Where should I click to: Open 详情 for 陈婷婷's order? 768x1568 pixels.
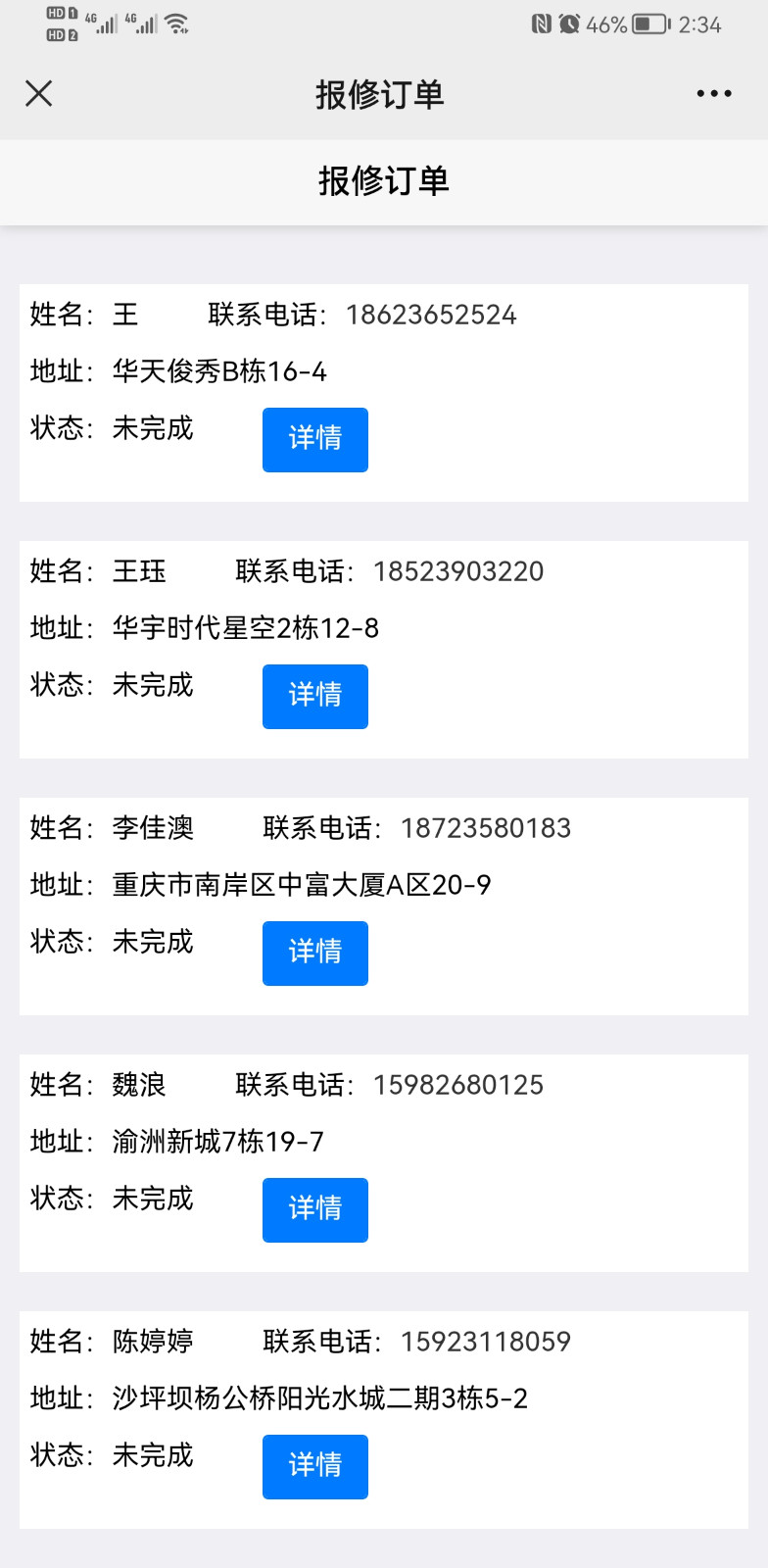click(x=315, y=1467)
